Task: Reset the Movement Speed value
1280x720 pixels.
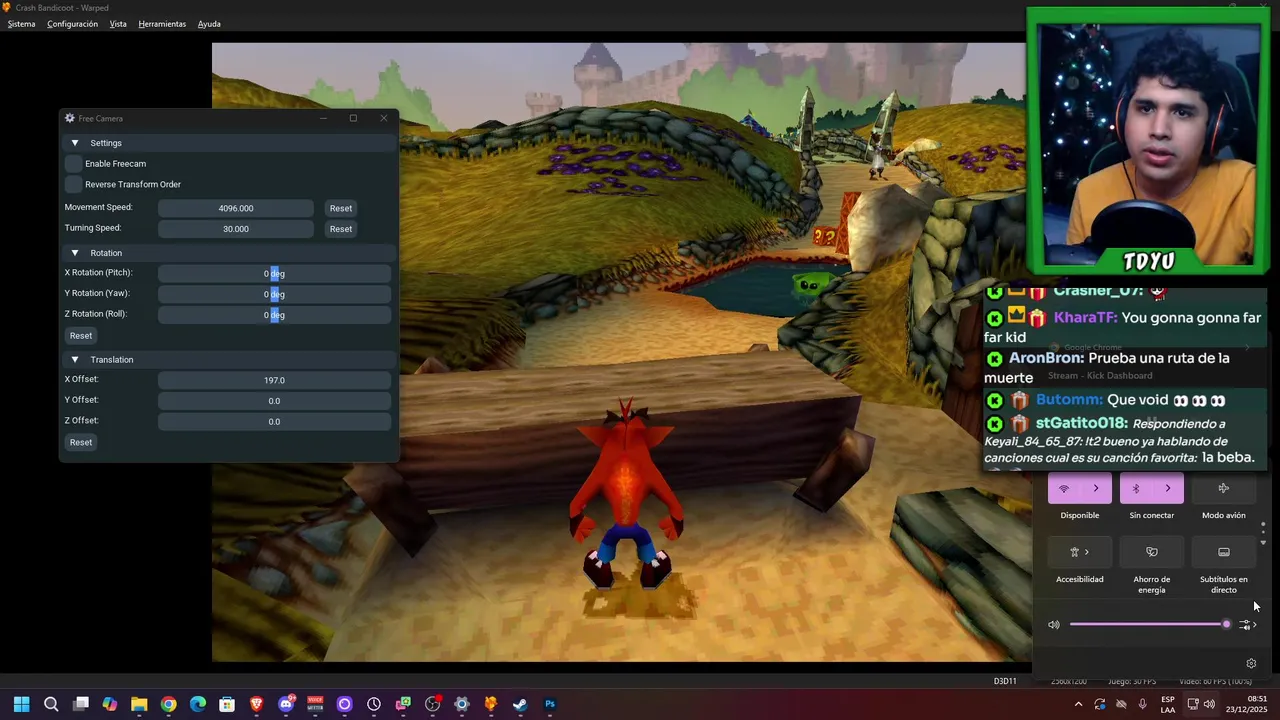Action: [x=341, y=208]
